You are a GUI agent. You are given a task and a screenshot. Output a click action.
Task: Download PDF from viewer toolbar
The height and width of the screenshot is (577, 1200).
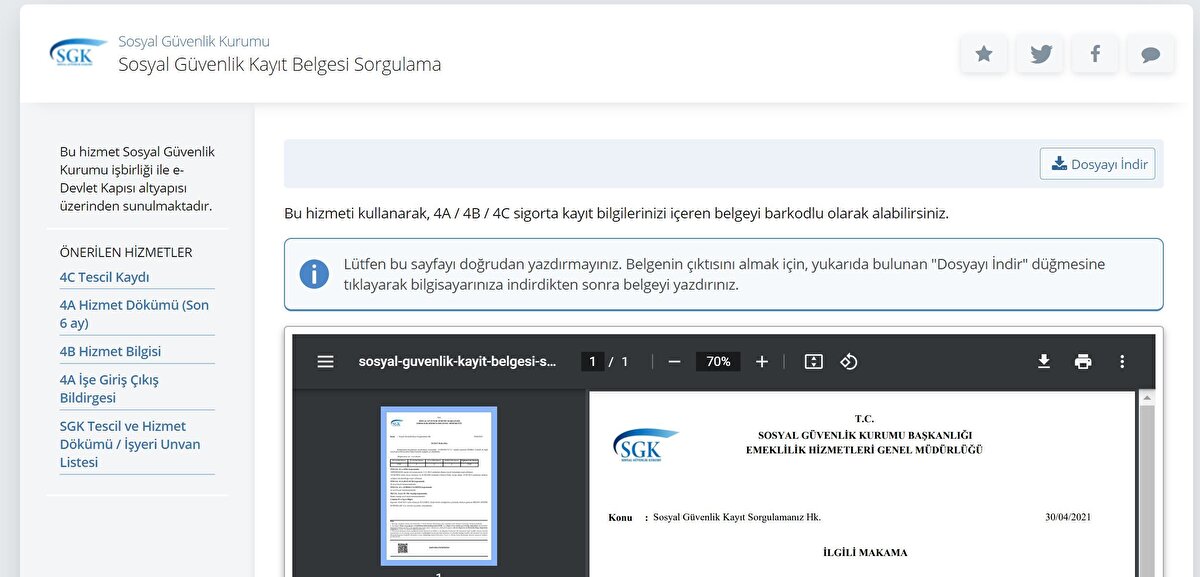(1044, 362)
